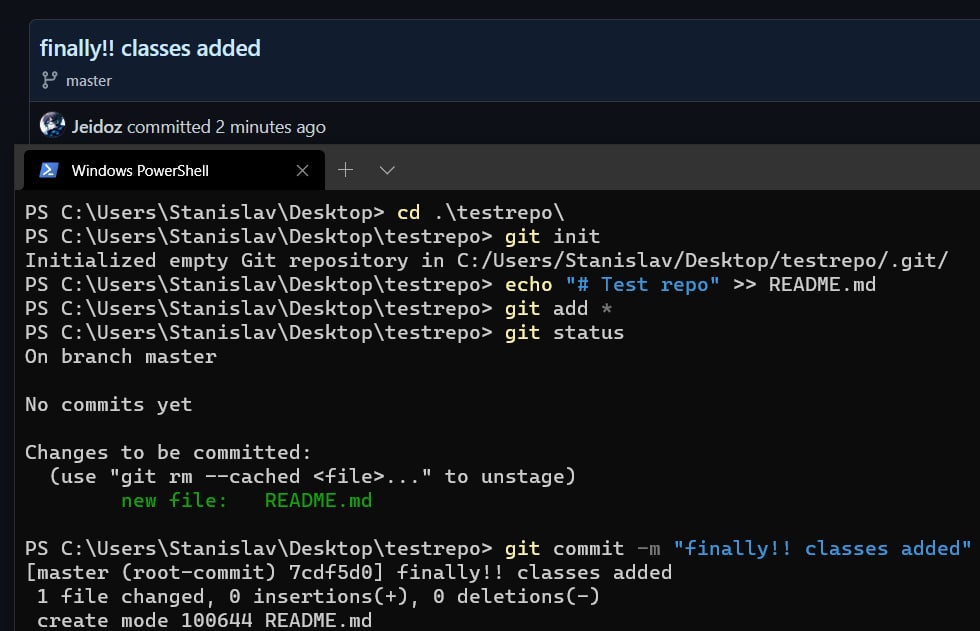This screenshot has width=980, height=631.
Task: Click the "create mode 100644 README.md" line
Action: pos(204,620)
